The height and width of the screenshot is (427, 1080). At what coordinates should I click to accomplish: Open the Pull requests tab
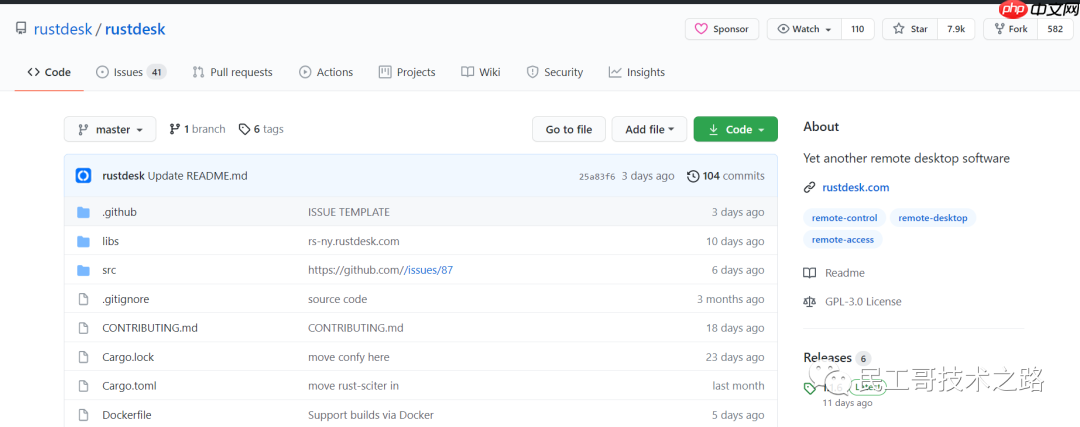coord(232,72)
